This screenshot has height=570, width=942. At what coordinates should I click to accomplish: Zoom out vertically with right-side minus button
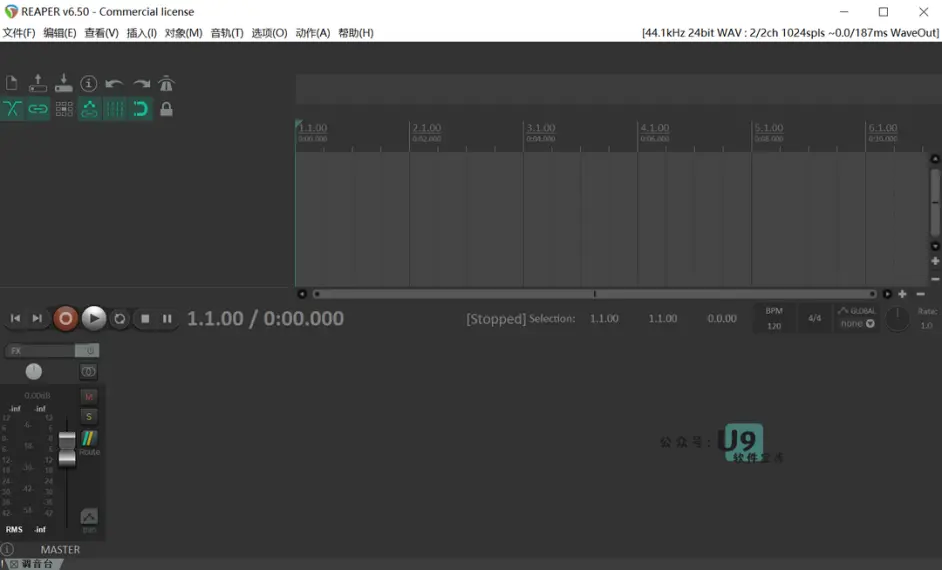tap(935, 279)
